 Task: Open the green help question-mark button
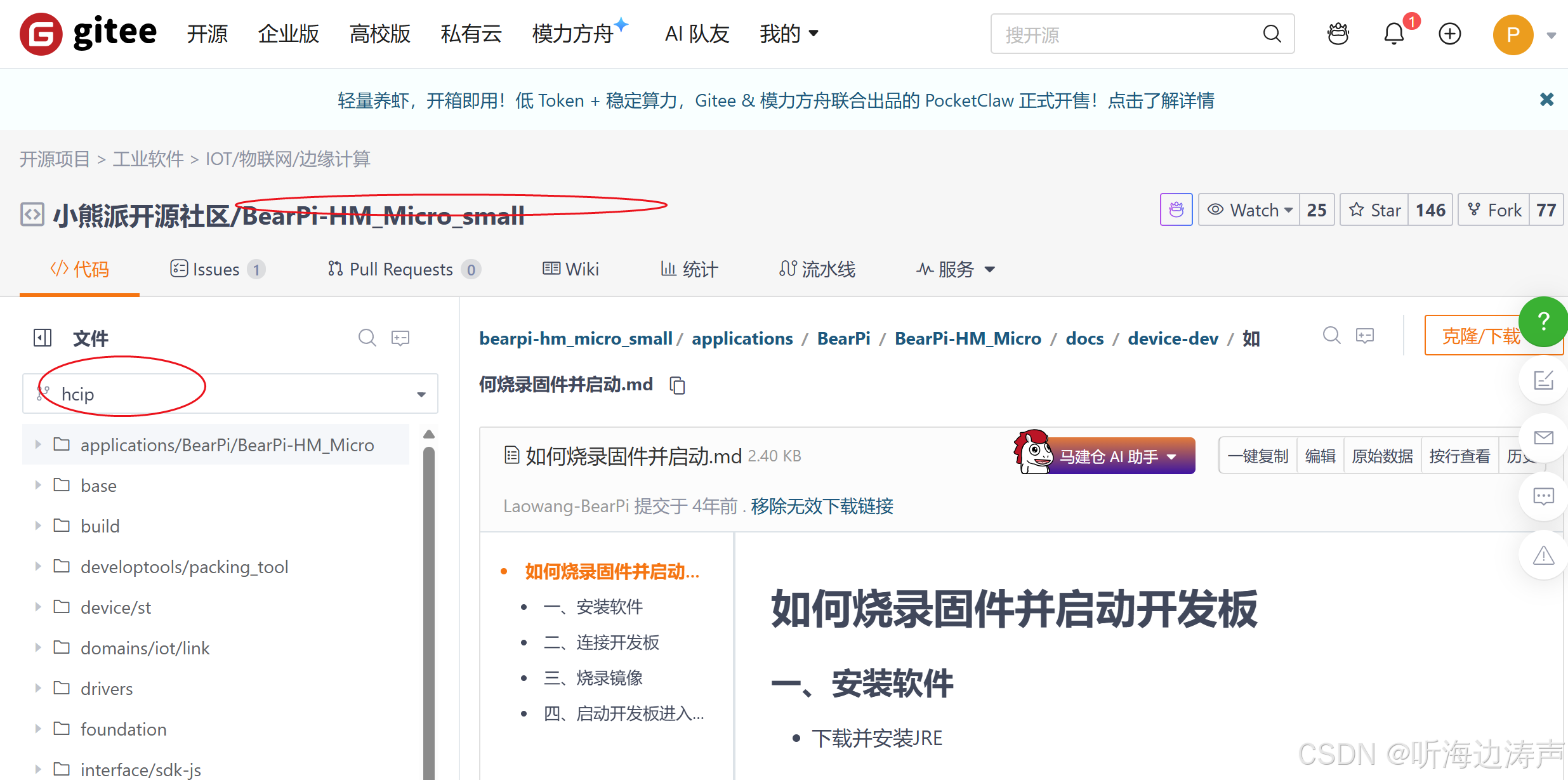coord(1543,321)
